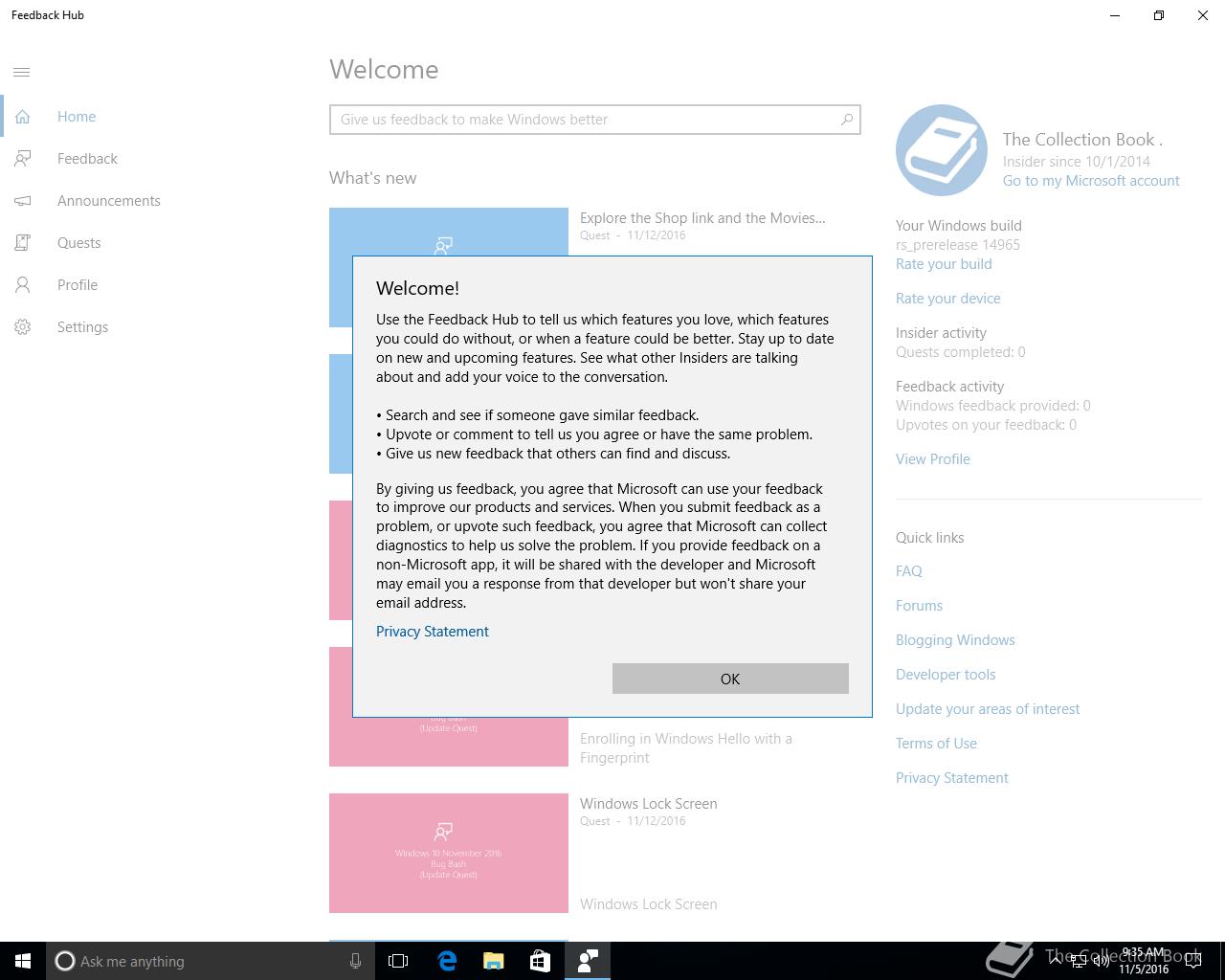Click Update your areas of interest
The height and width of the screenshot is (980, 1225).
988,709
